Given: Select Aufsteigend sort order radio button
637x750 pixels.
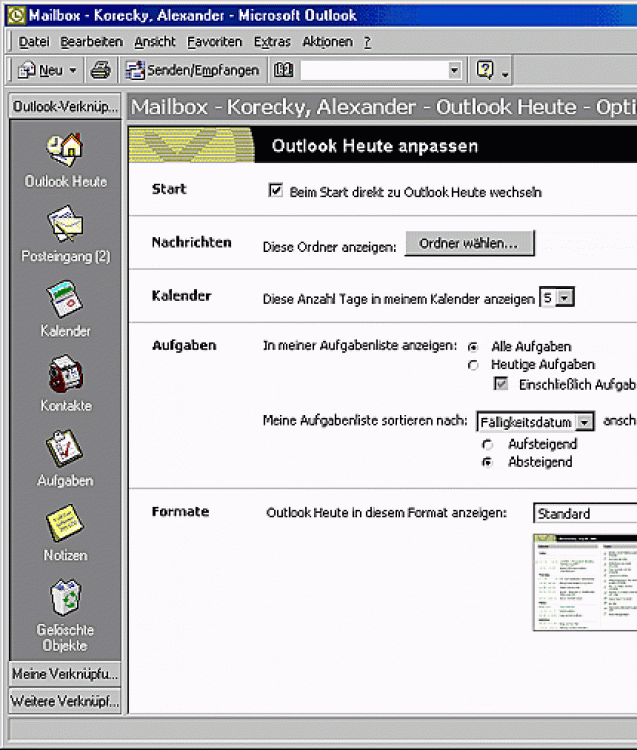Looking at the screenshot, I should coord(487,445).
